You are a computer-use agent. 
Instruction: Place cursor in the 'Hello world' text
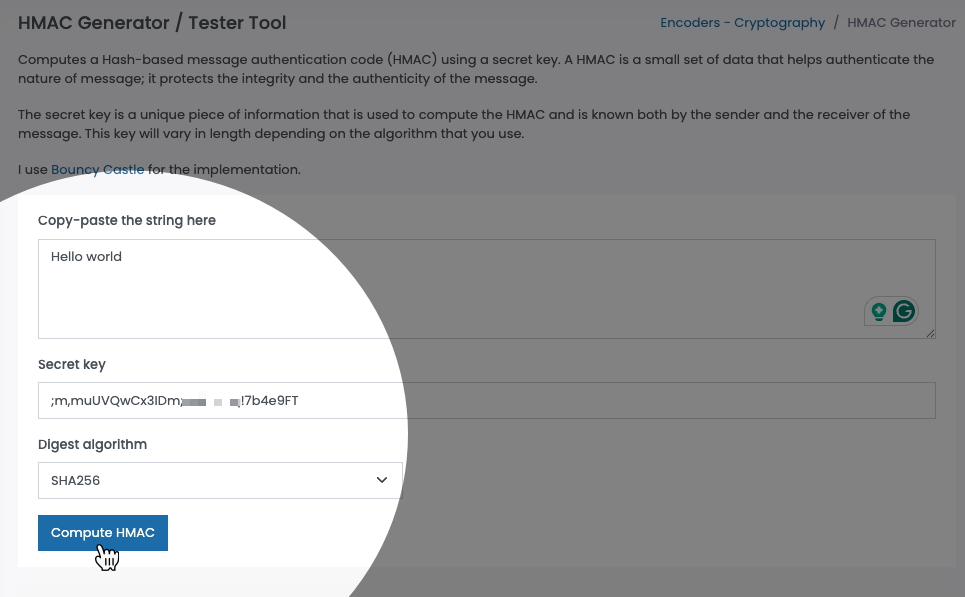(86, 257)
